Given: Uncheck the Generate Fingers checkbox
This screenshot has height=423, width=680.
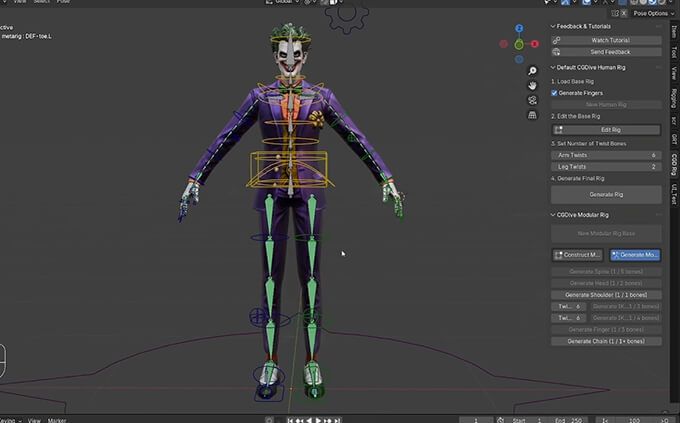Looking at the screenshot, I should (x=555, y=93).
